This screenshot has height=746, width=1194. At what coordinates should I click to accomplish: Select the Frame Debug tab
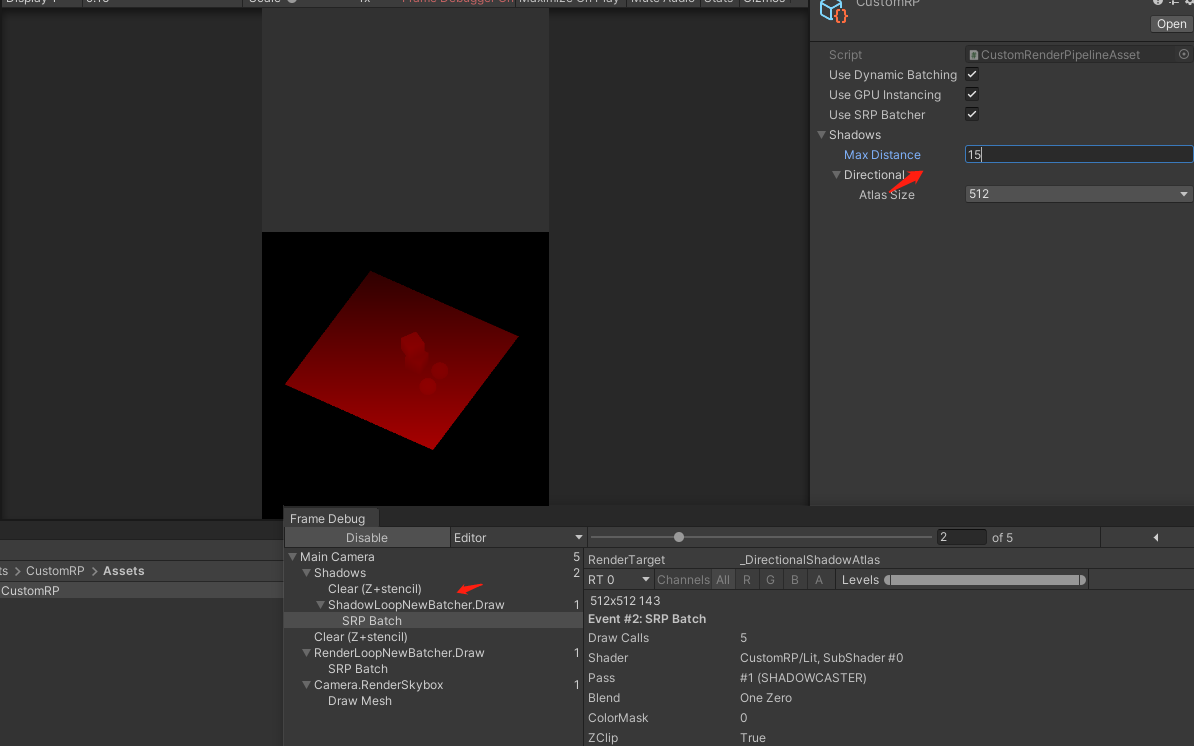click(x=327, y=519)
